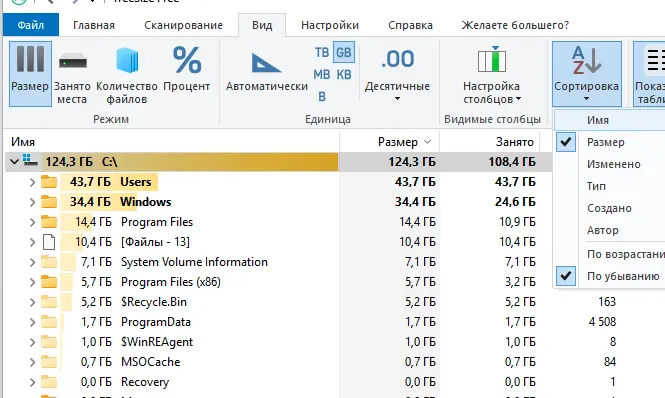This screenshot has width=665, height=398.
Task: Switch to the Сканирование ribbon tab
Action: tap(183, 25)
